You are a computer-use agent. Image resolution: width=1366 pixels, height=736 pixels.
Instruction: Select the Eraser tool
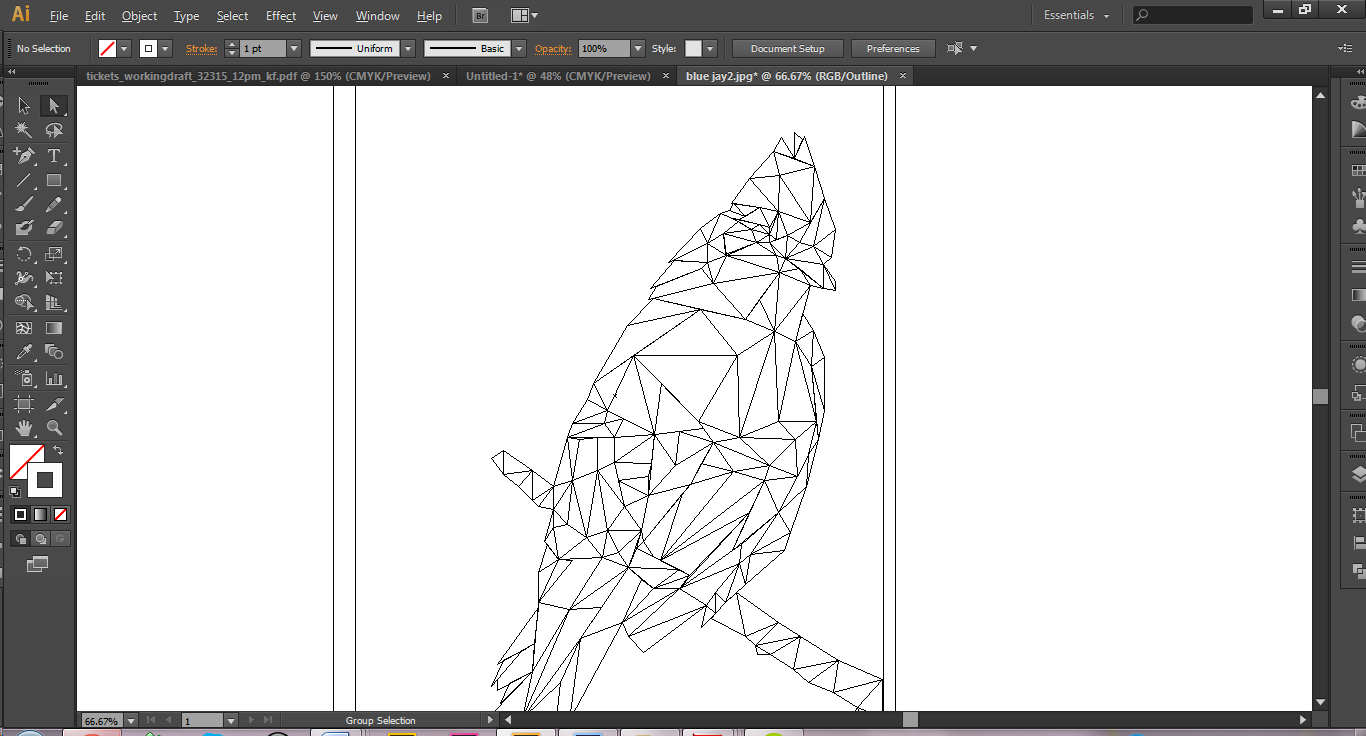[x=54, y=229]
